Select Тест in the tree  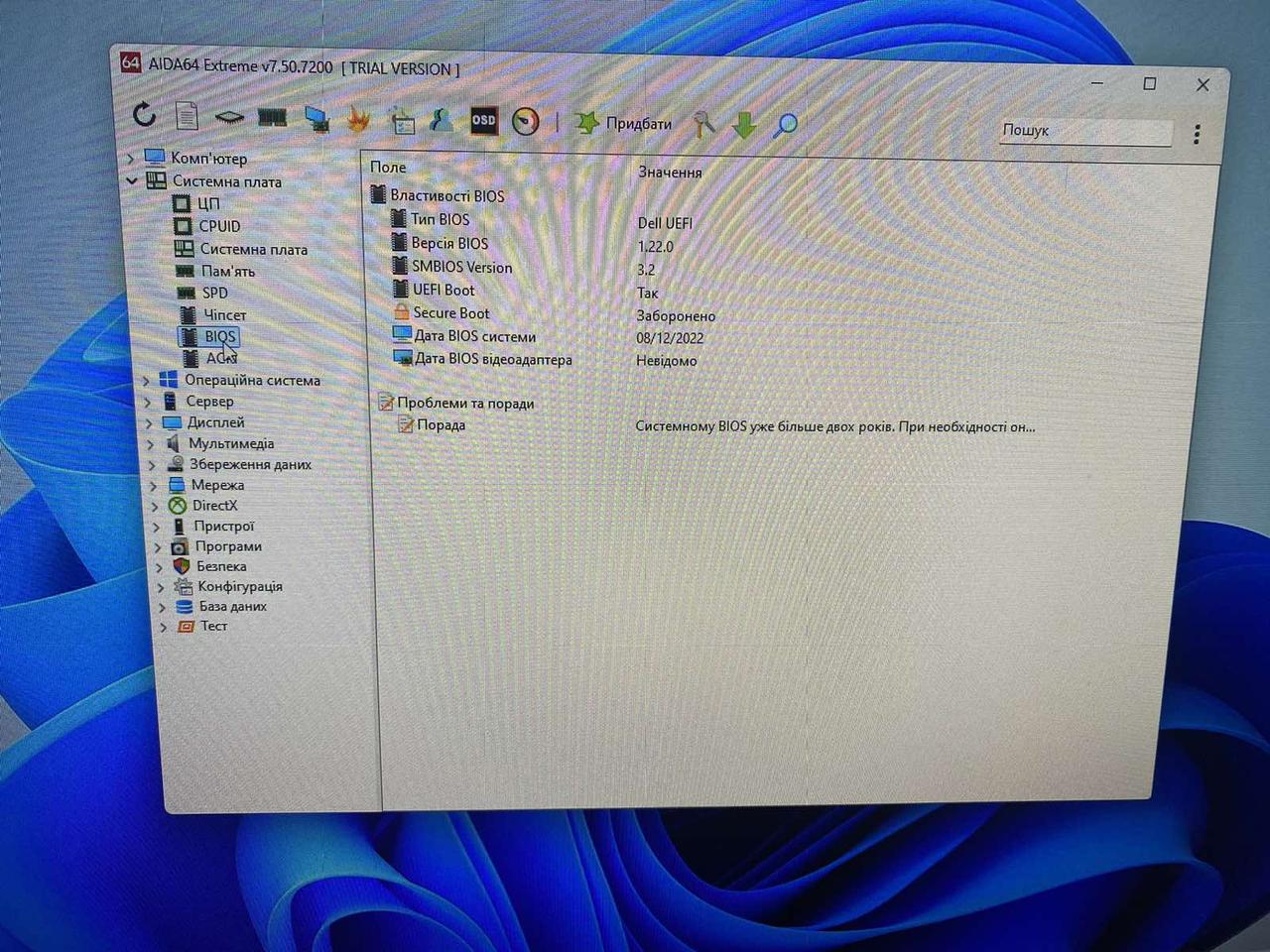tap(213, 626)
